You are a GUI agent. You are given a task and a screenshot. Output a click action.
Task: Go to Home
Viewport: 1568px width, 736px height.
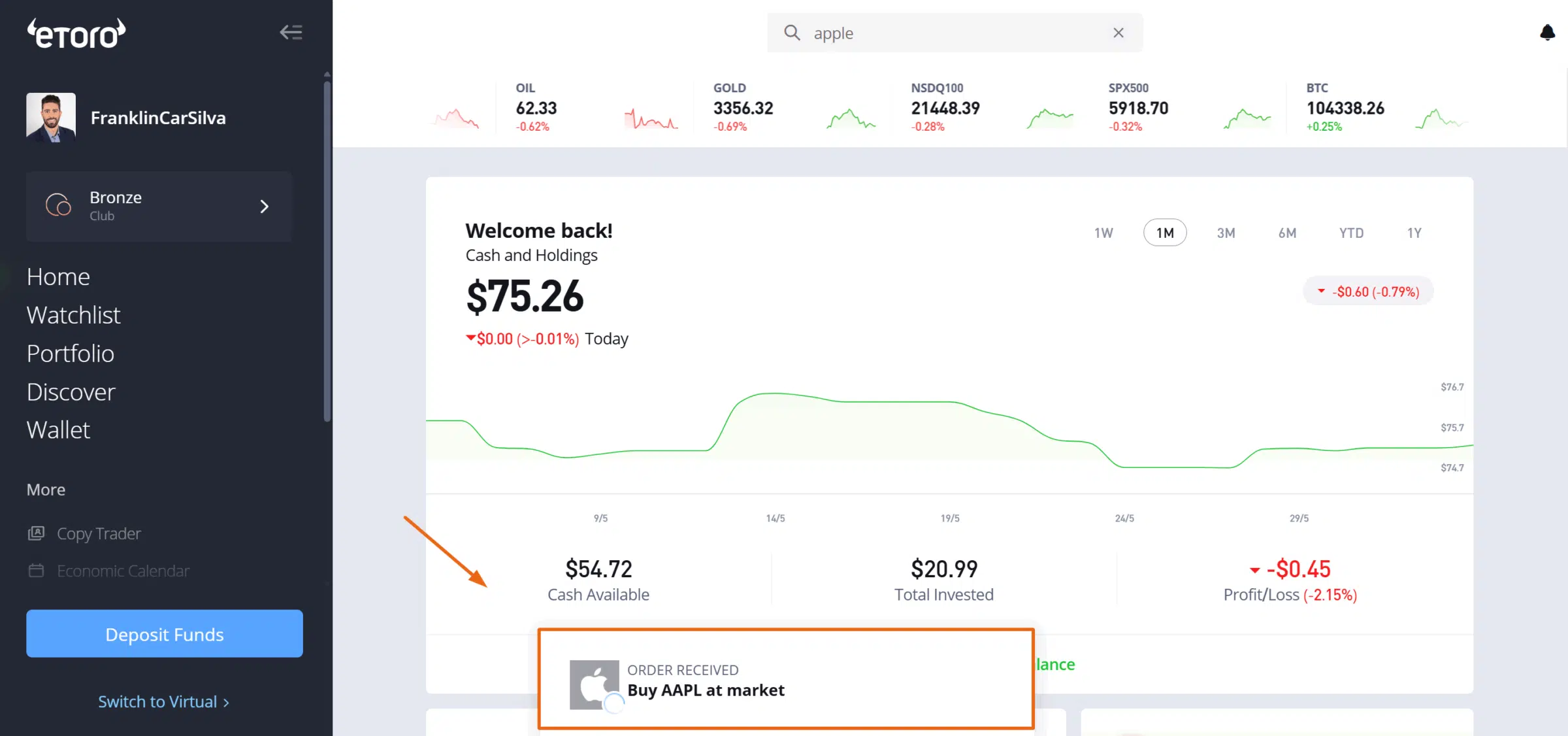[58, 276]
